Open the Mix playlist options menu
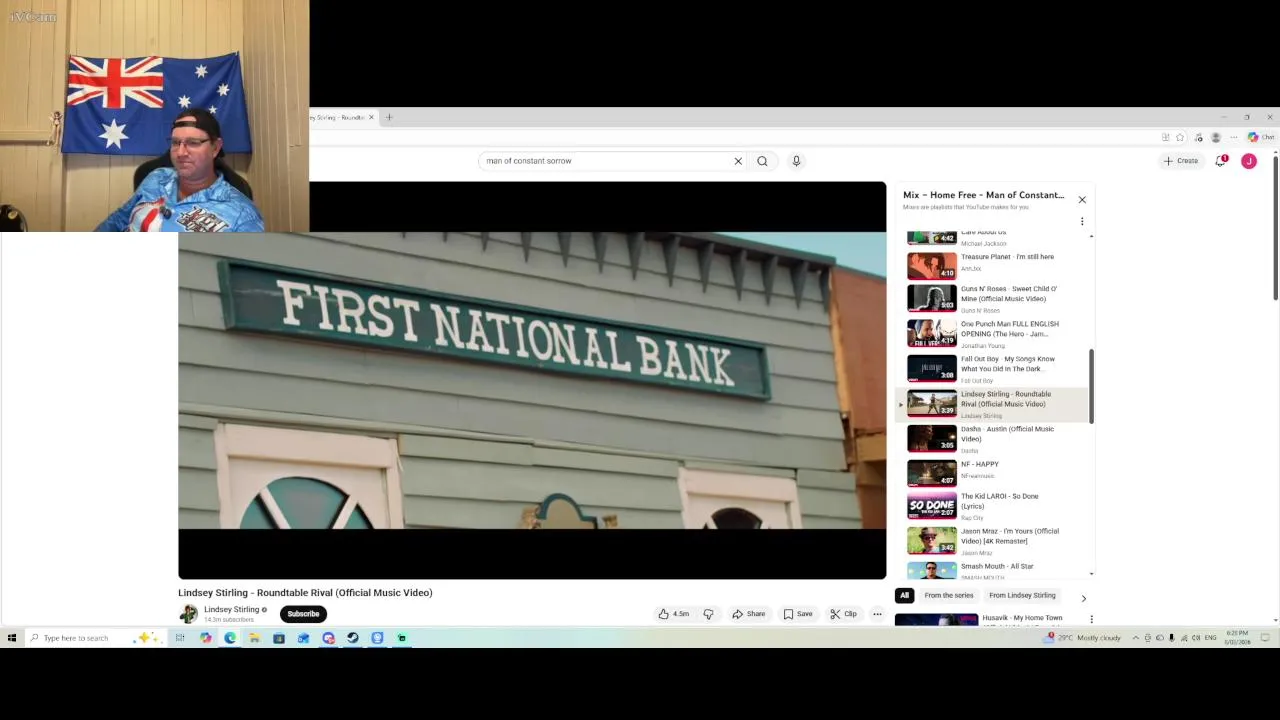Image resolution: width=1280 pixels, height=720 pixels. 1081,221
